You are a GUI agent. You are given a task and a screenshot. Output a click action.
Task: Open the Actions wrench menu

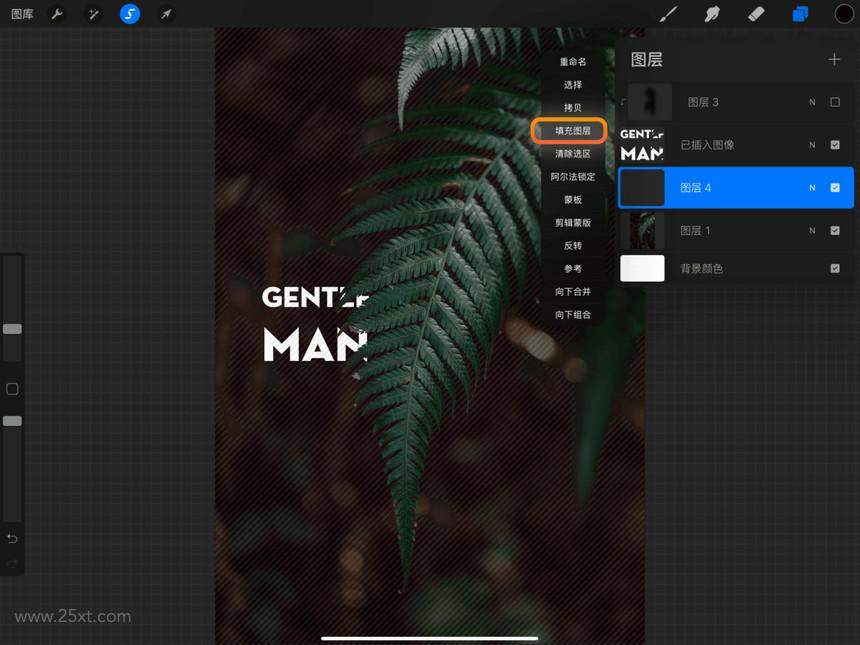pyautogui.click(x=56, y=14)
